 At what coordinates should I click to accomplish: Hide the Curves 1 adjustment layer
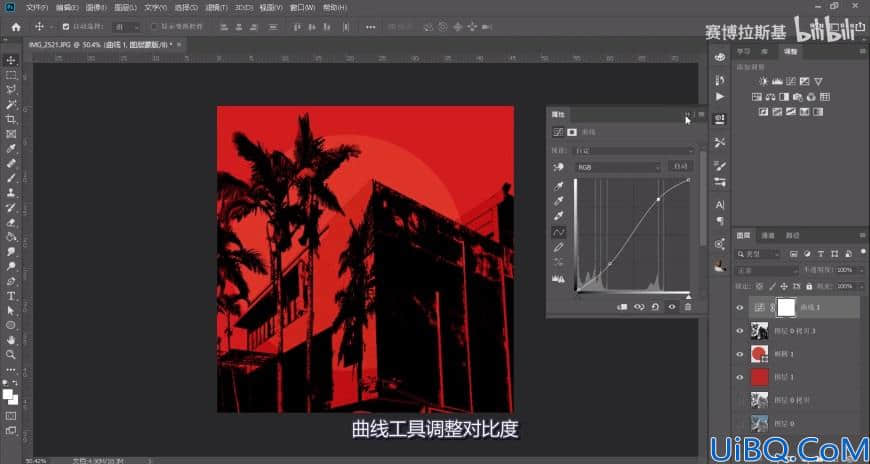pos(740,307)
